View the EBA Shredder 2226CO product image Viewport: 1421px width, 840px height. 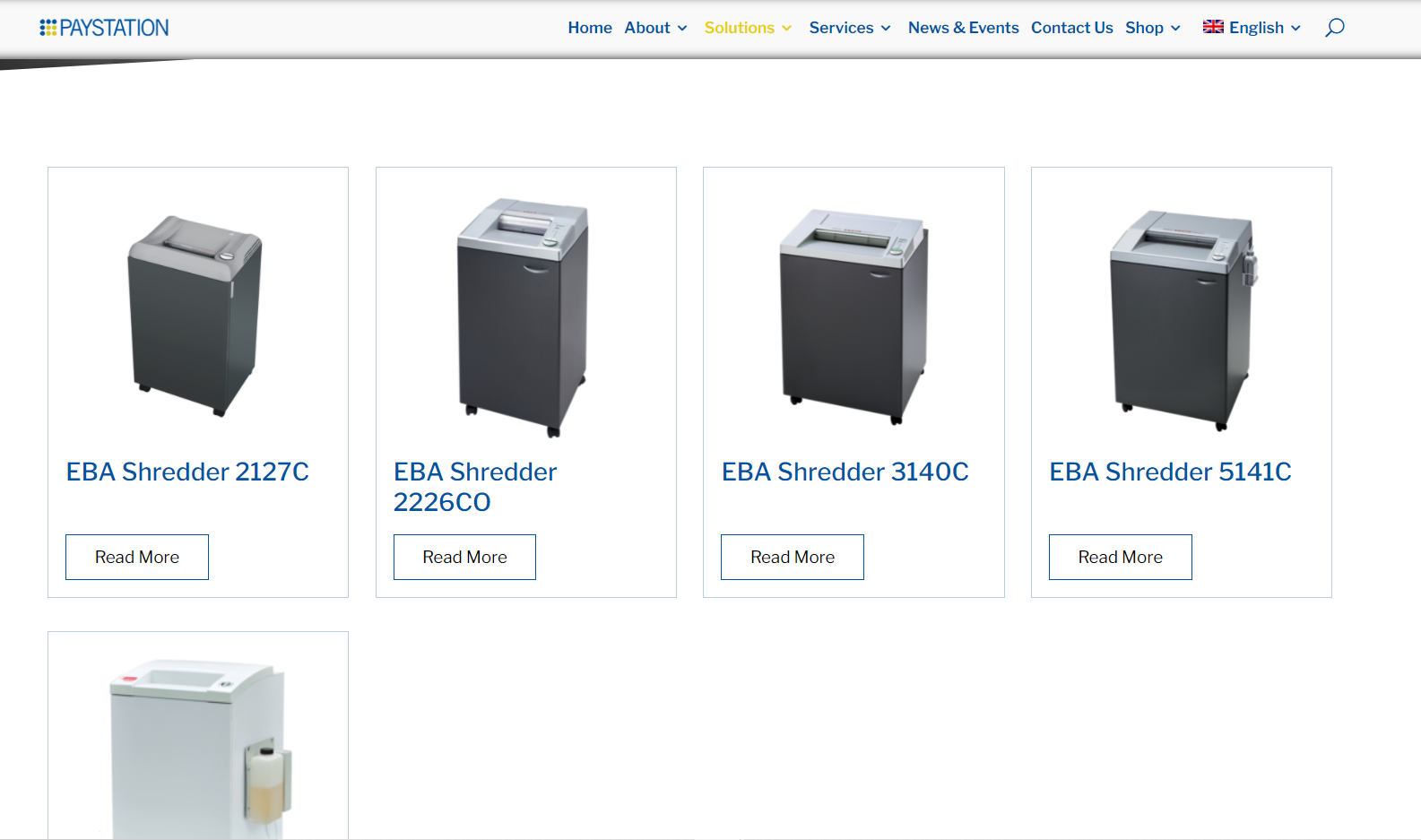pyautogui.click(x=523, y=317)
